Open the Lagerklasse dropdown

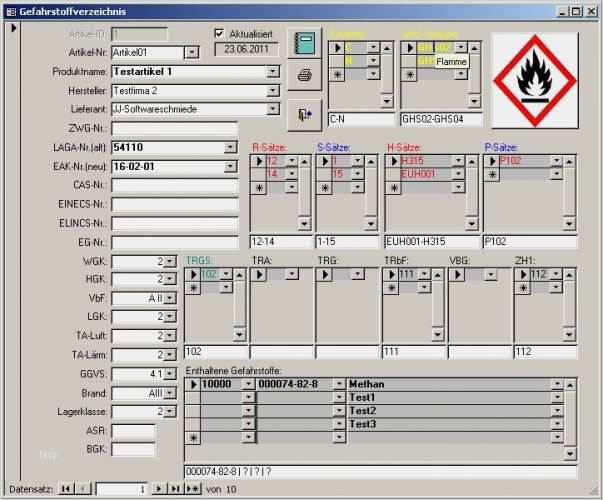click(169, 412)
